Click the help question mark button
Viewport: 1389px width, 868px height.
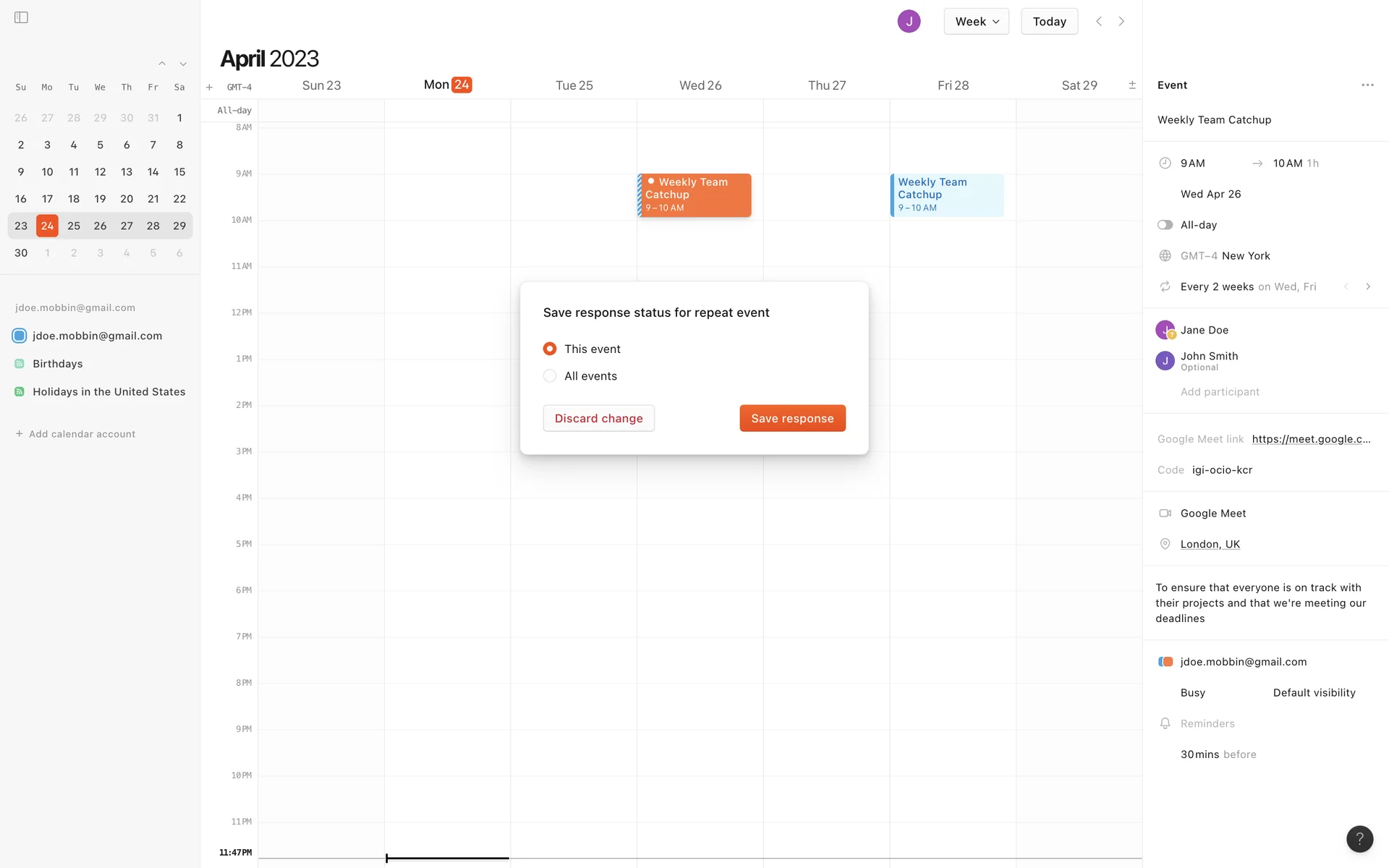(x=1359, y=838)
